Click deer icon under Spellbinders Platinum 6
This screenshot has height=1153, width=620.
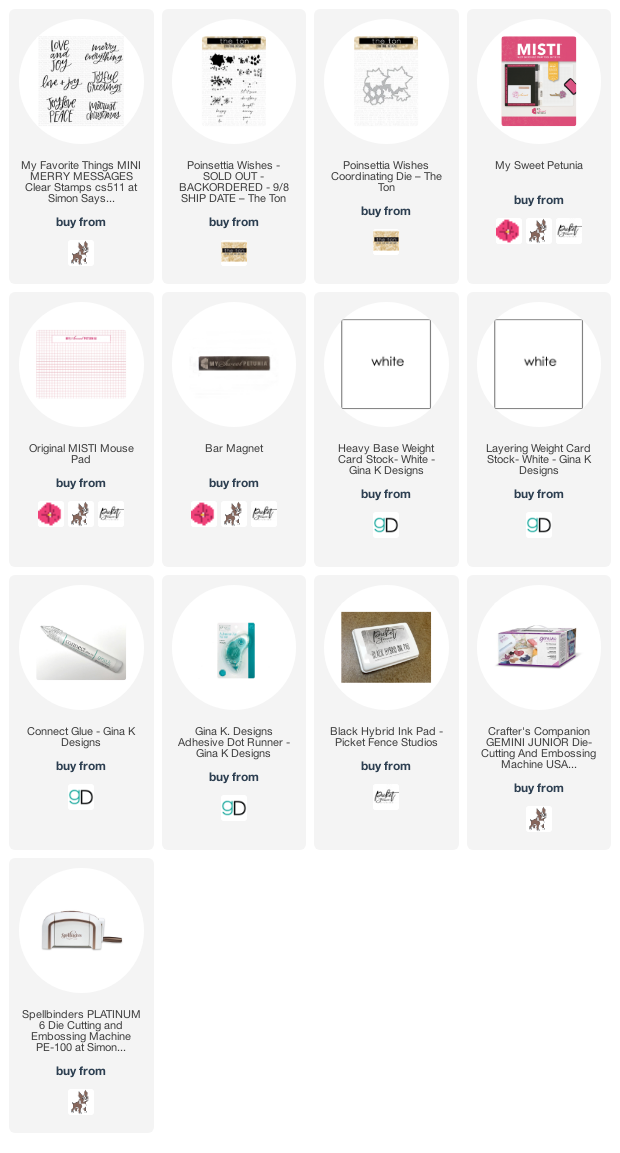[x=81, y=1102]
